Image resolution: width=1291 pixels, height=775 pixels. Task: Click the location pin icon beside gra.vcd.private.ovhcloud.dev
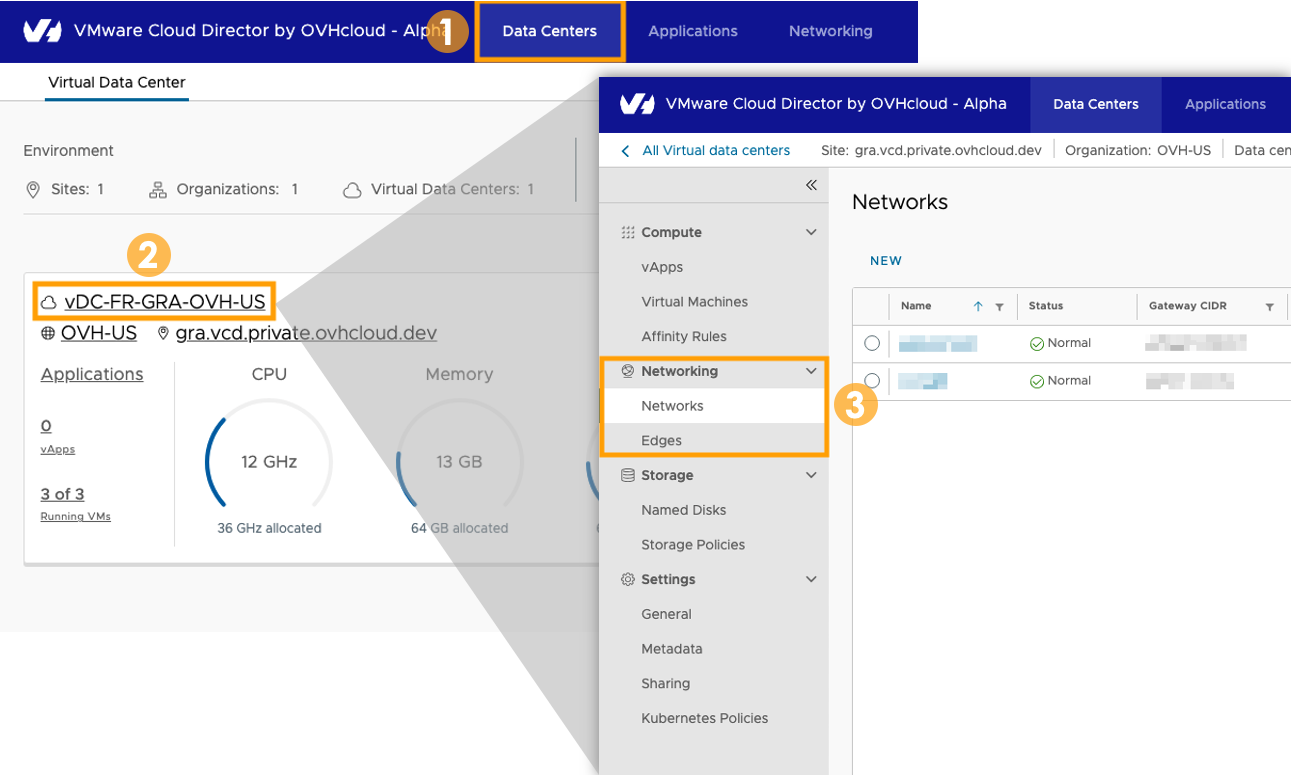point(164,333)
